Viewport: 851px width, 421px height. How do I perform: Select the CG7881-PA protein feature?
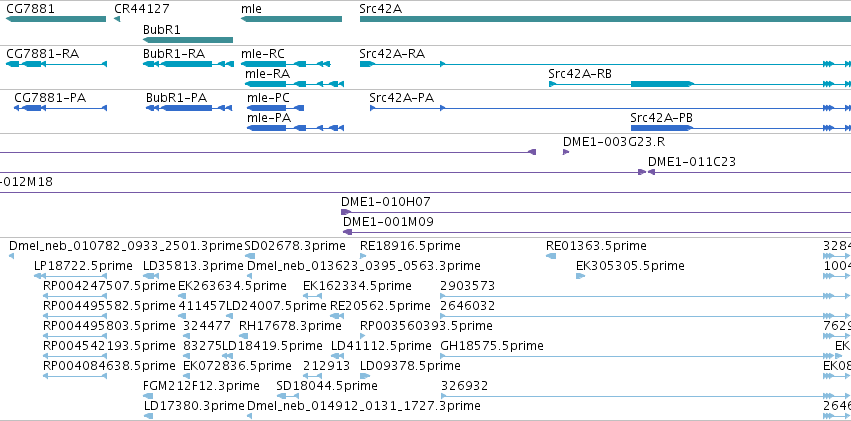click(x=60, y=108)
